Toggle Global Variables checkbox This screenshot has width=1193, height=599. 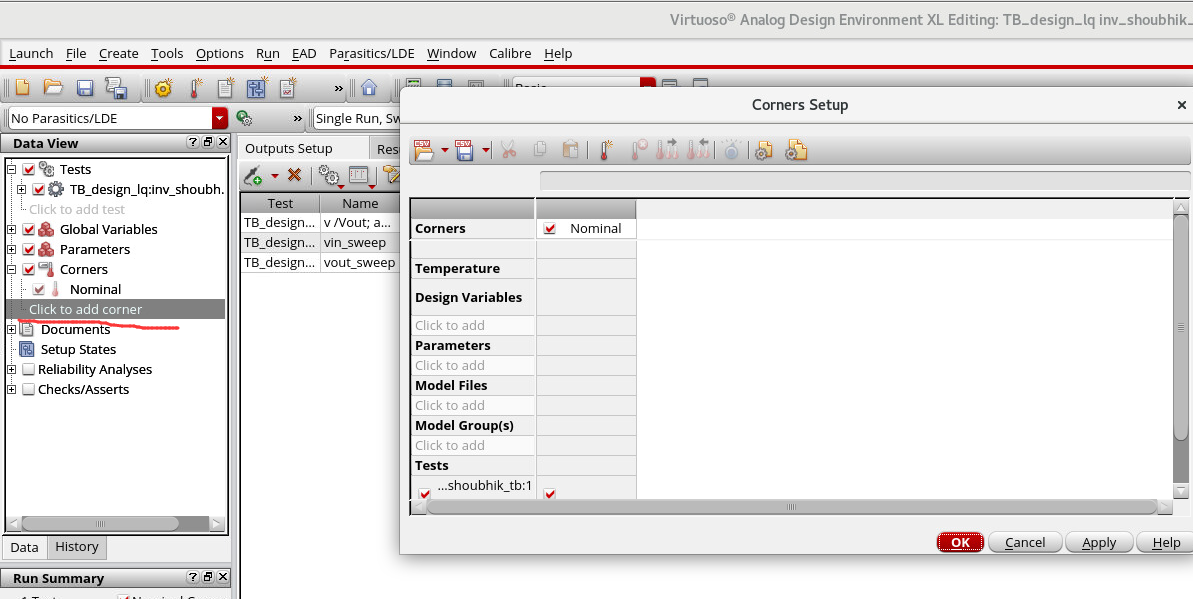29,229
